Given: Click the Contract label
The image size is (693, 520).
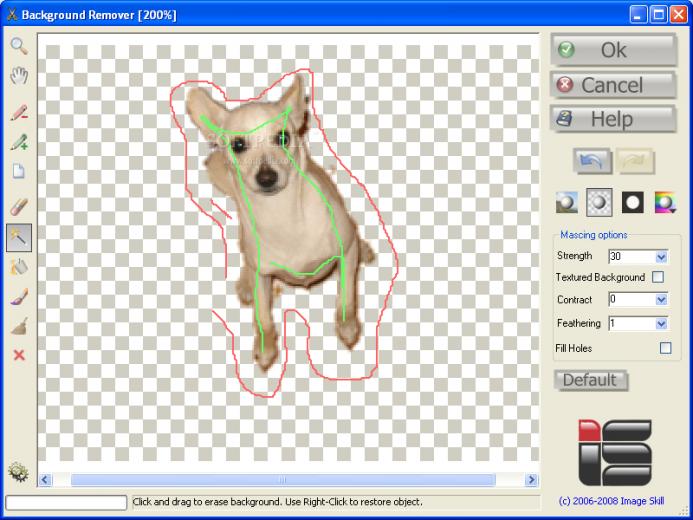Looking at the screenshot, I should pos(574,300).
